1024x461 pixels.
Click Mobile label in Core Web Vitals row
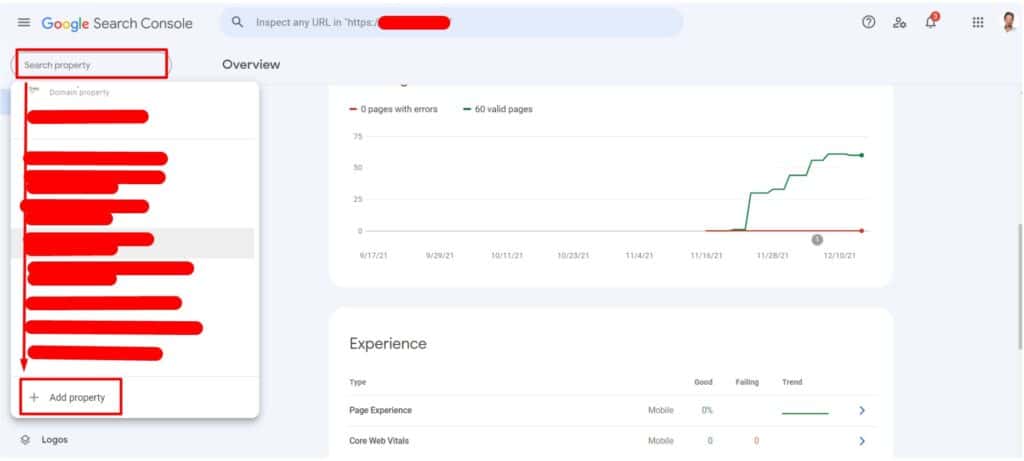coord(660,441)
